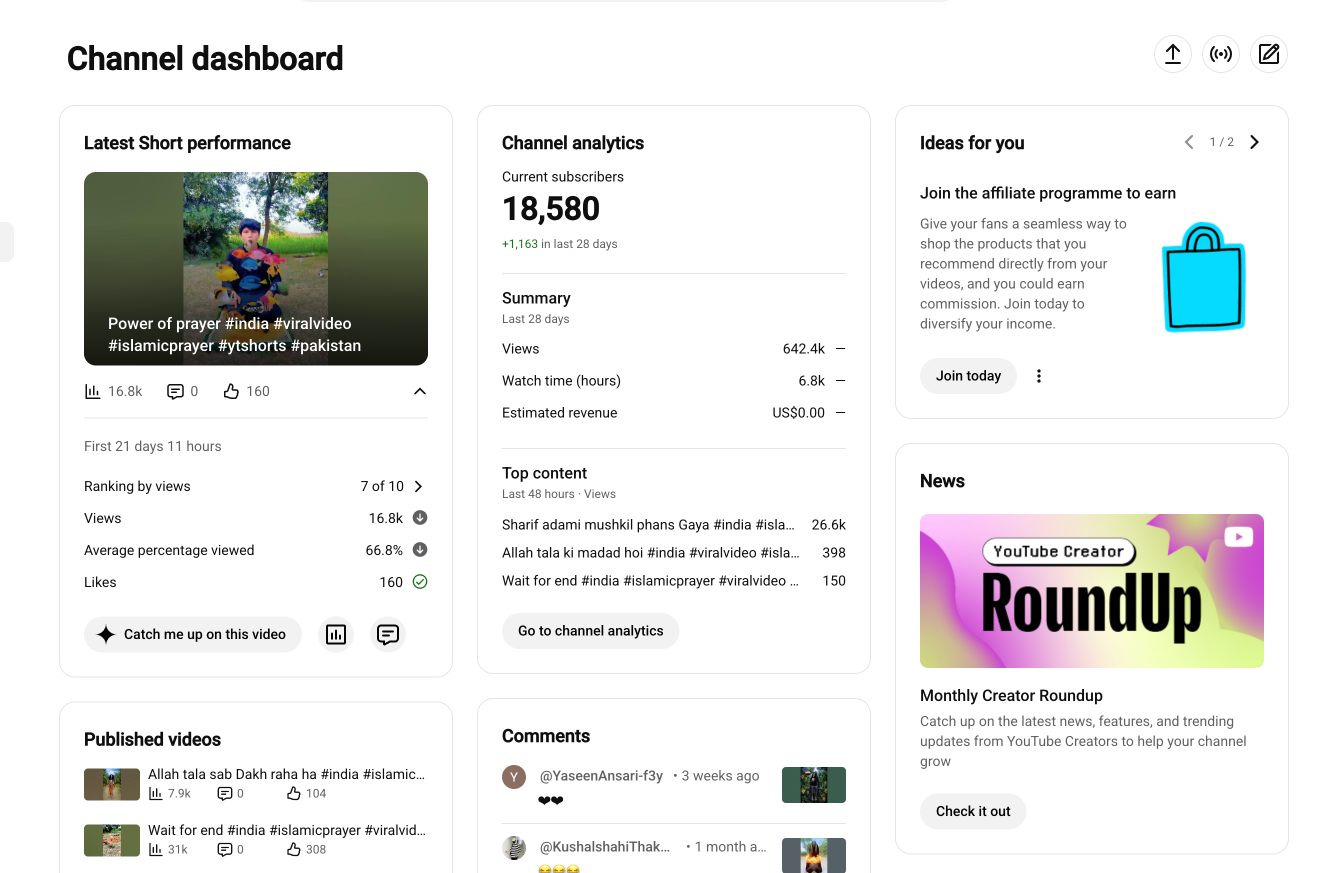This screenshot has width=1339, height=873.
Task: Click video thumbnail beside KushalshahiThak comment
Action: (x=814, y=855)
